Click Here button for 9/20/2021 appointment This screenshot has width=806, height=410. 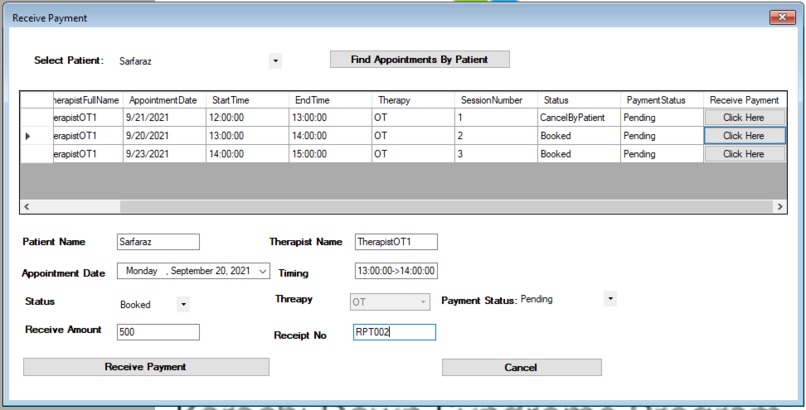coord(744,136)
